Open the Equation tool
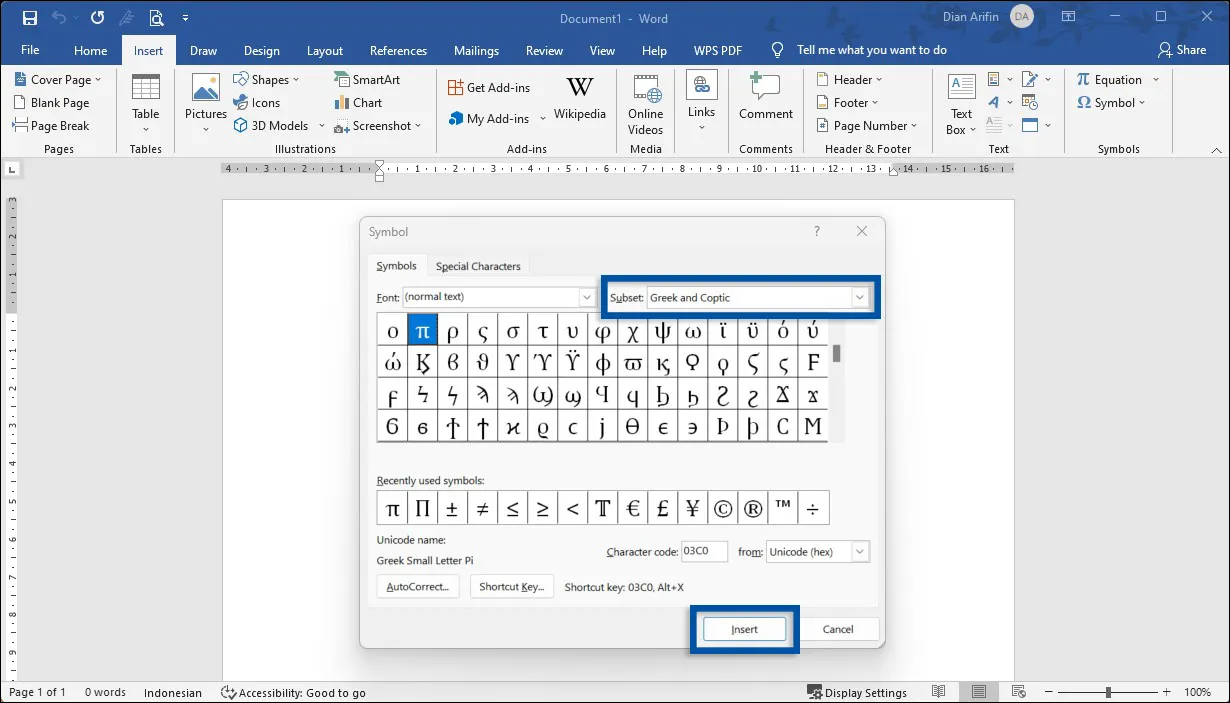This screenshot has height=703, width=1230. tap(1115, 79)
